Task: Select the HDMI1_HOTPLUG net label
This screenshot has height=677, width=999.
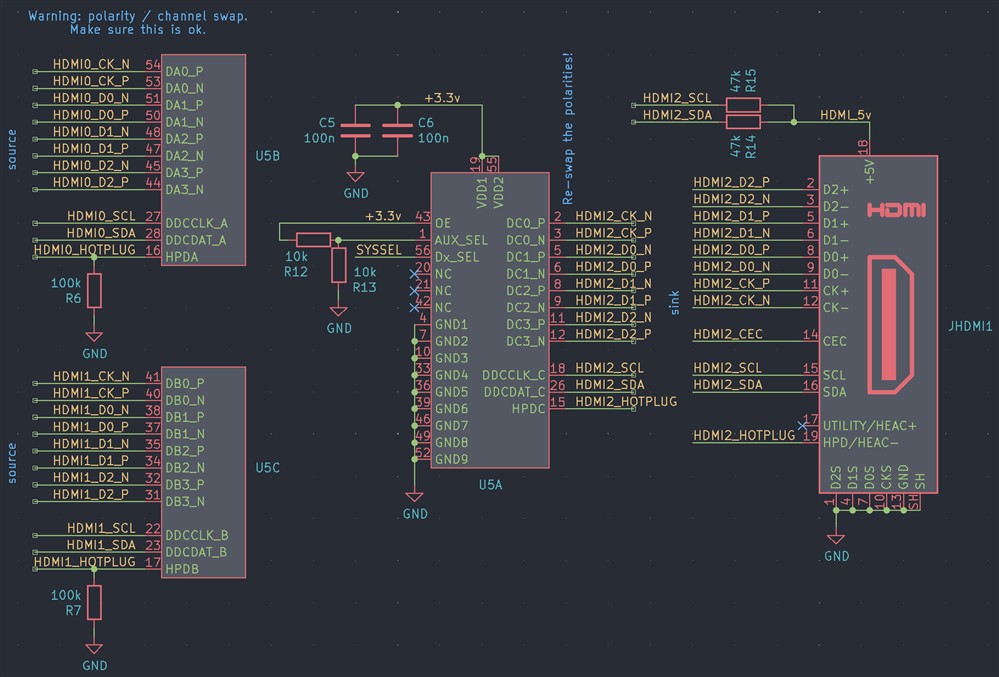Action: click(85, 562)
